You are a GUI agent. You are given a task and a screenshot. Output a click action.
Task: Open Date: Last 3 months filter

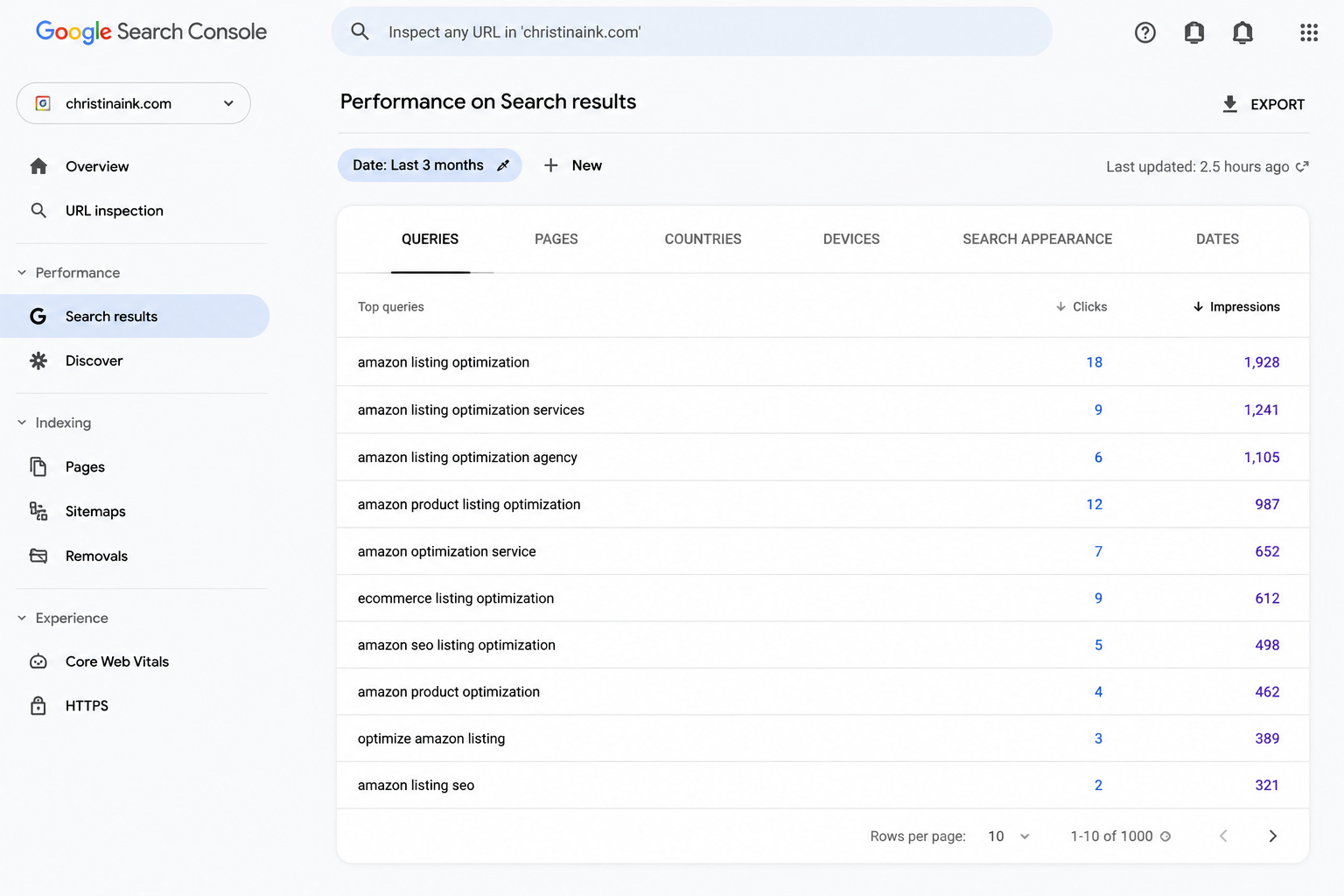[430, 165]
